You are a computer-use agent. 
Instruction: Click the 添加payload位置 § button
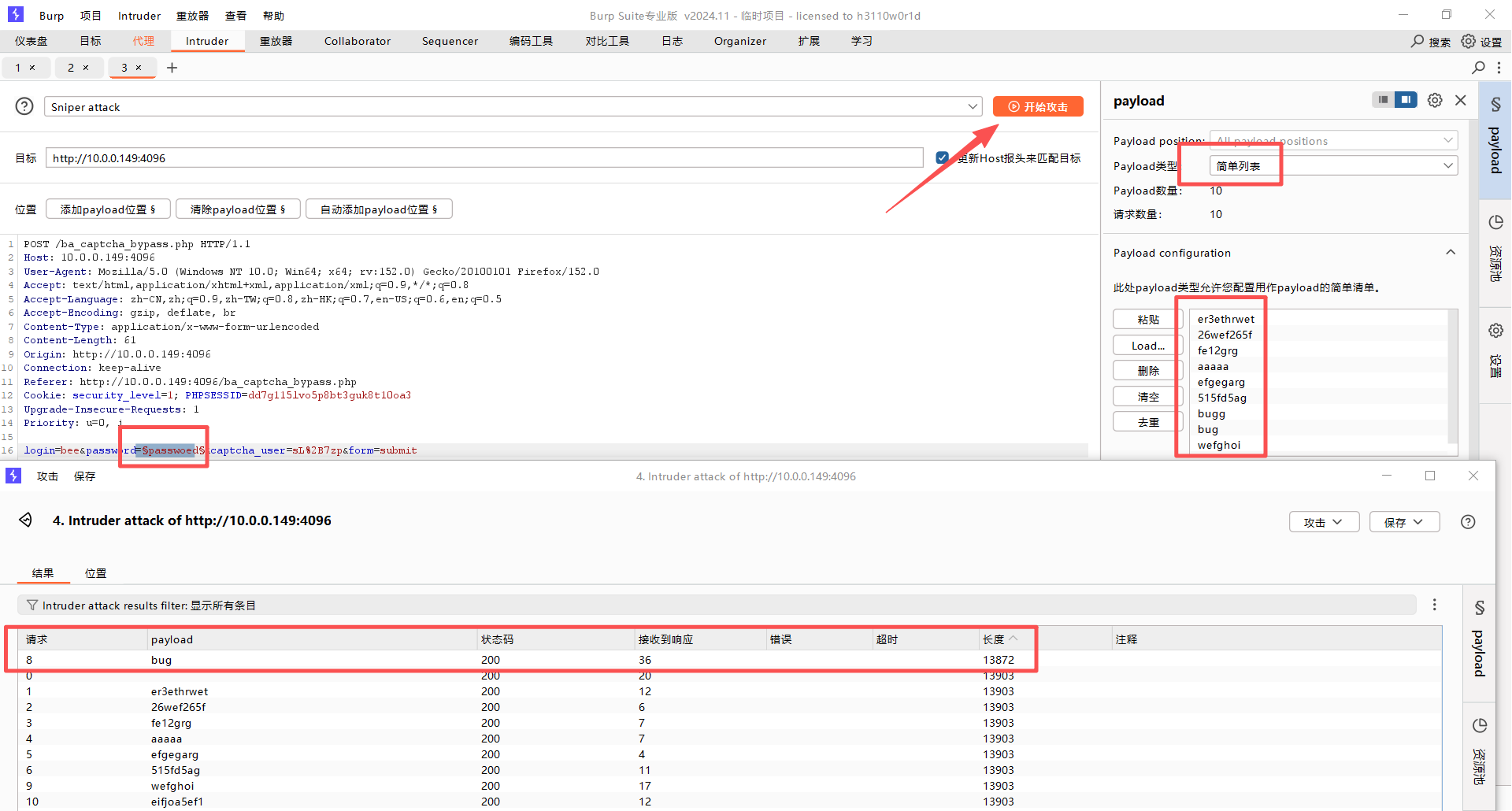point(108,209)
